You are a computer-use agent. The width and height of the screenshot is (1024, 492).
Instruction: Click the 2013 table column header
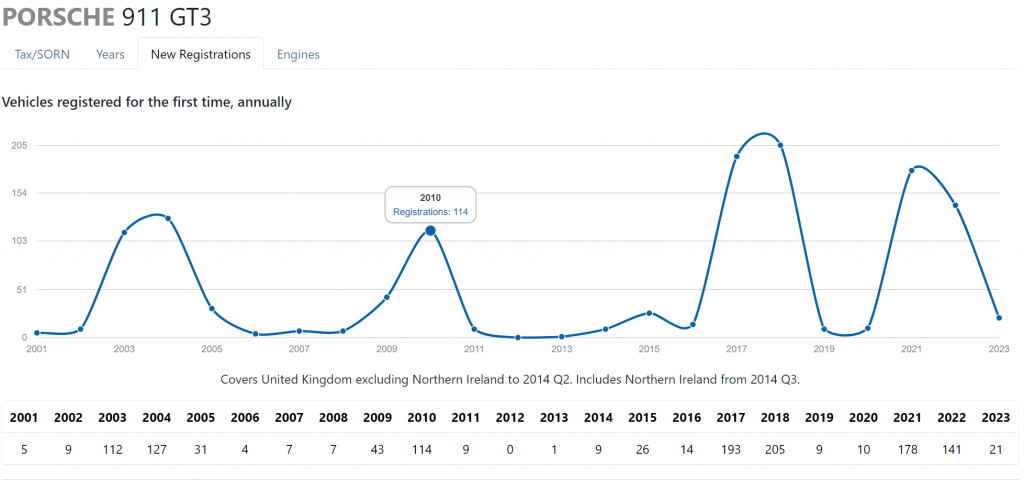click(x=554, y=418)
